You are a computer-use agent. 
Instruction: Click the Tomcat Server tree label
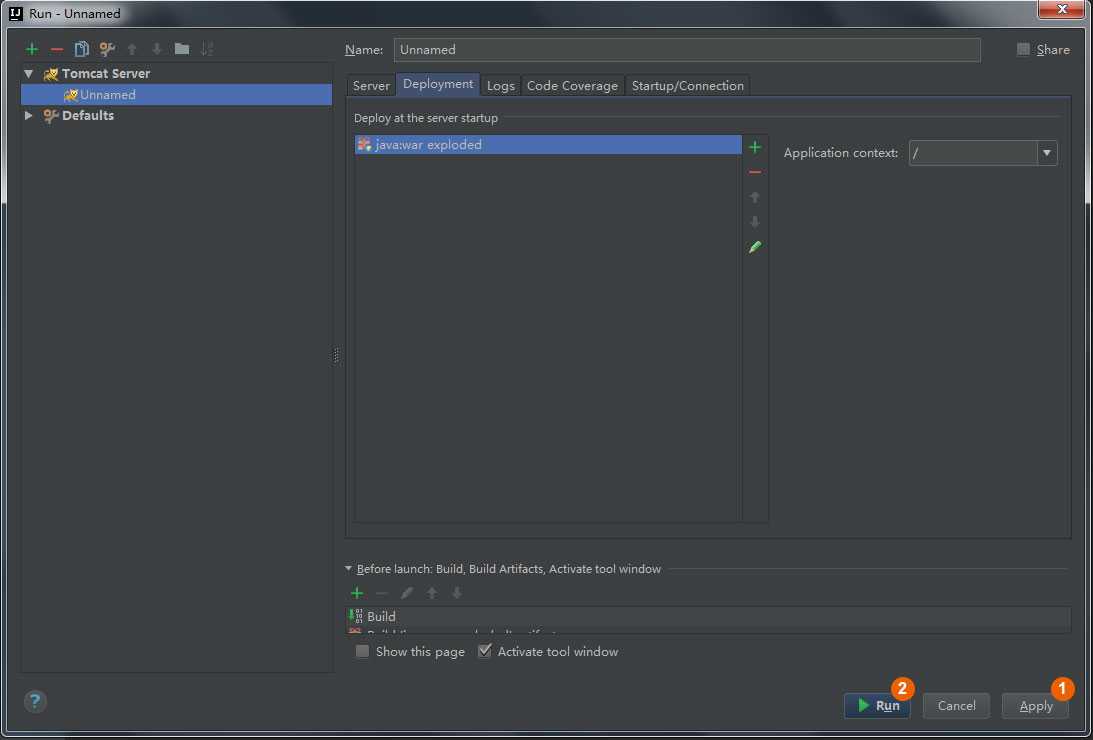[x=106, y=73]
